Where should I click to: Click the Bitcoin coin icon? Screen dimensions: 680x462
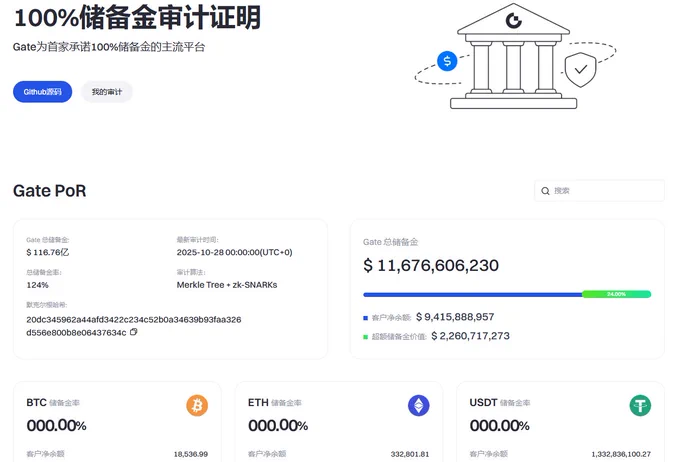point(197,406)
